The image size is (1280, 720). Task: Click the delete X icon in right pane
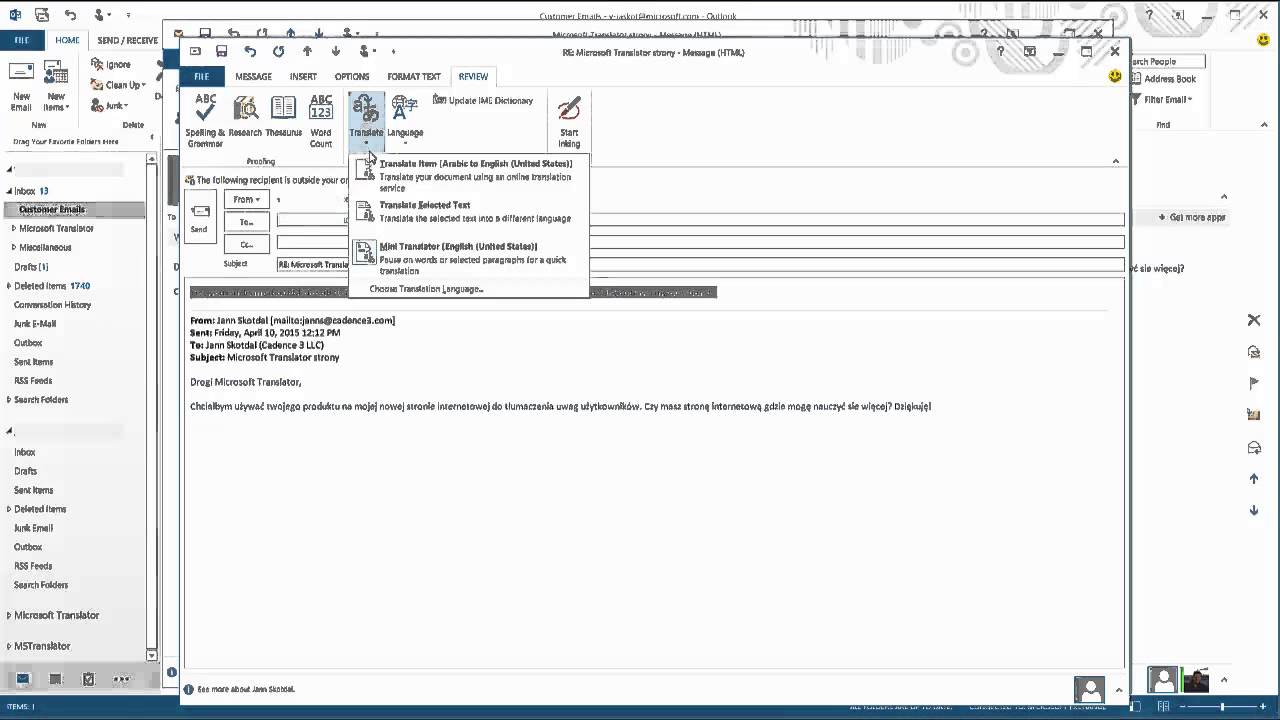(x=1254, y=320)
